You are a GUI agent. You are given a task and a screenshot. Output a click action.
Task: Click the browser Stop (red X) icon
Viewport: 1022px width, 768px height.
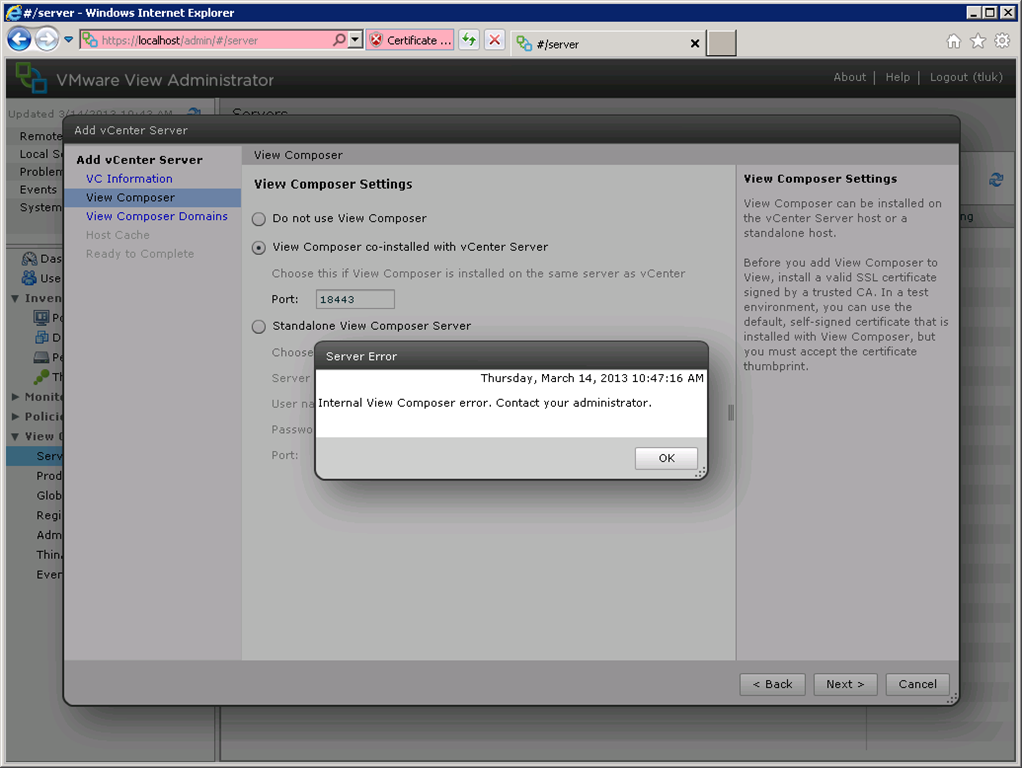495,40
